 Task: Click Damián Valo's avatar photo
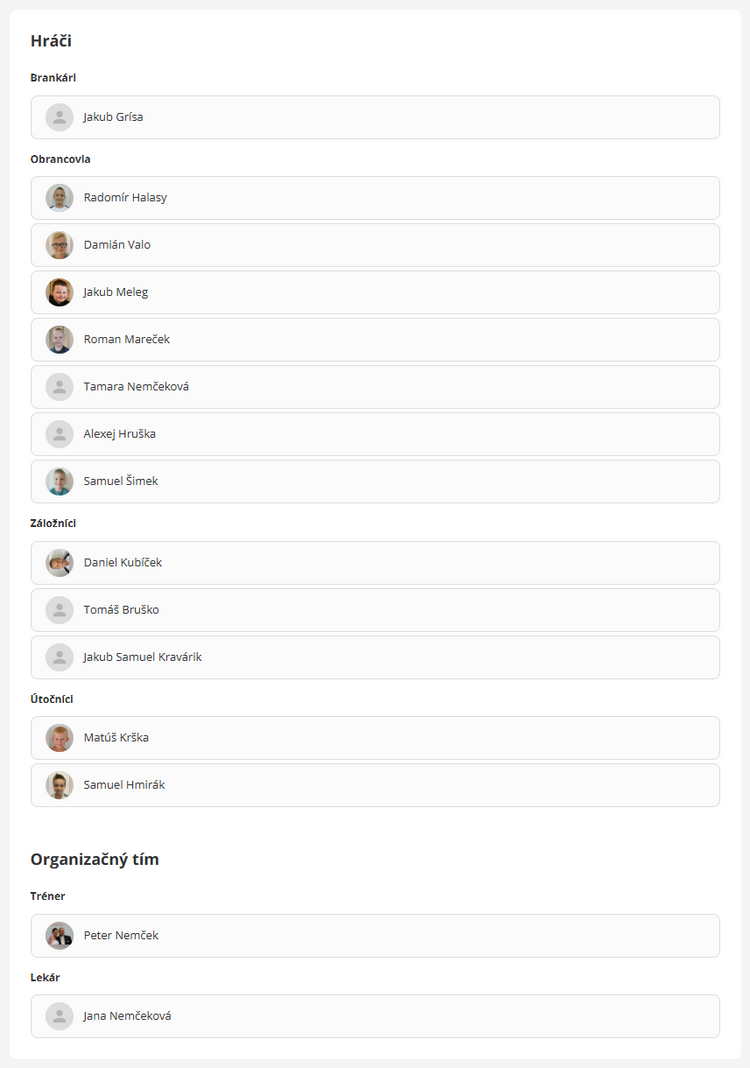click(59, 245)
